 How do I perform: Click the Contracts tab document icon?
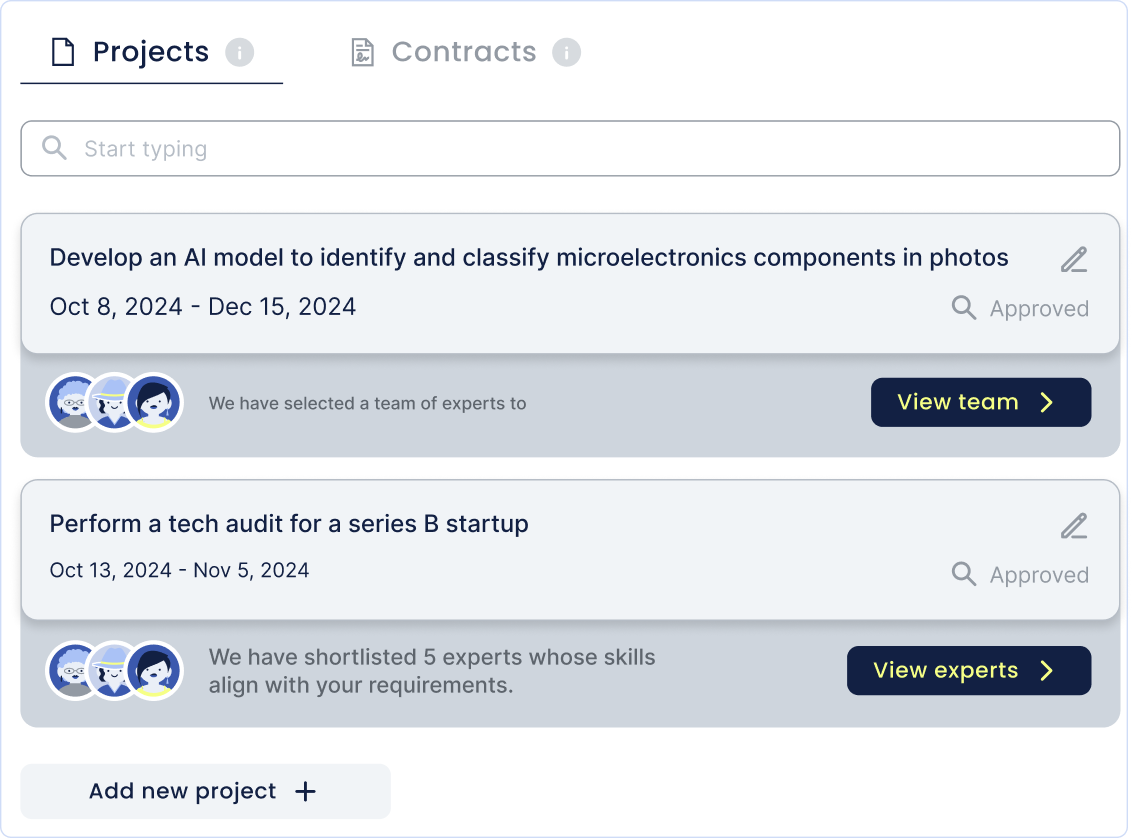click(x=362, y=52)
